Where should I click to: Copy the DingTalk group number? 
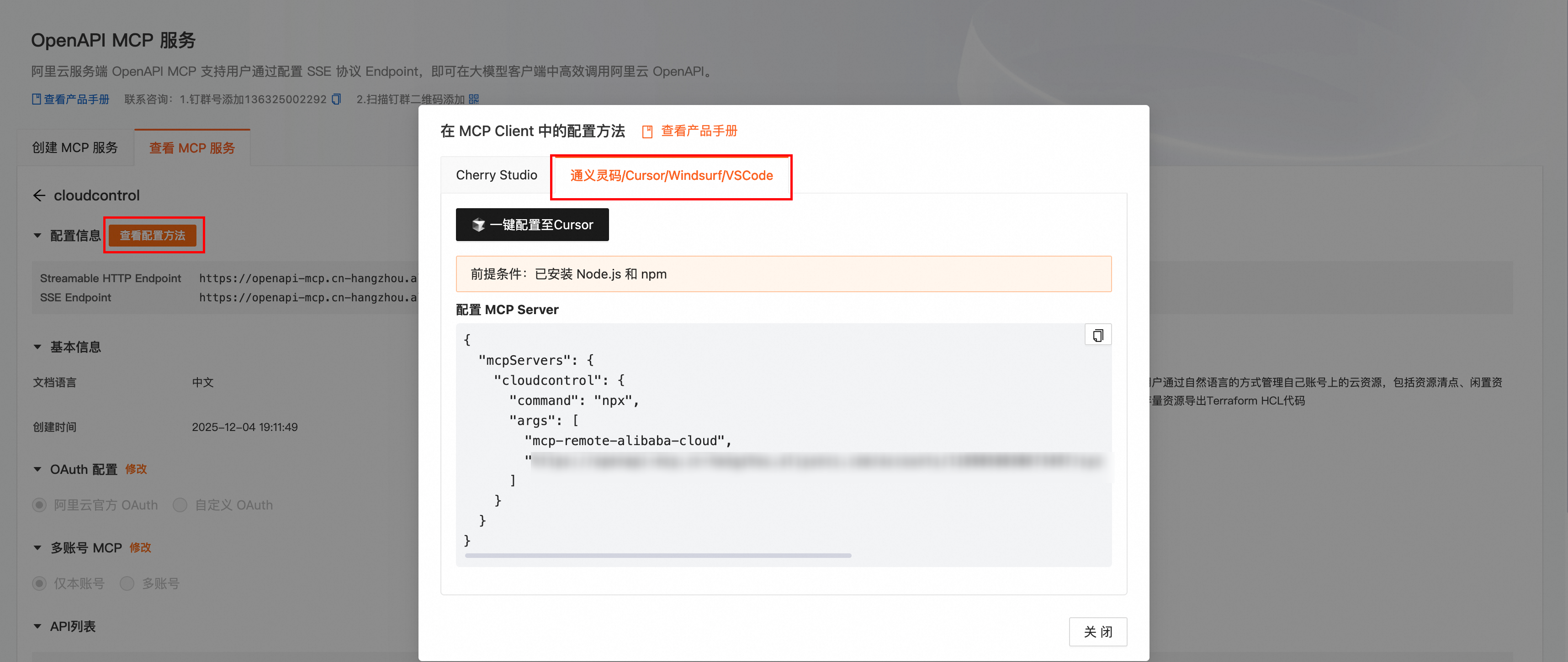pyautogui.click(x=337, y=99)
